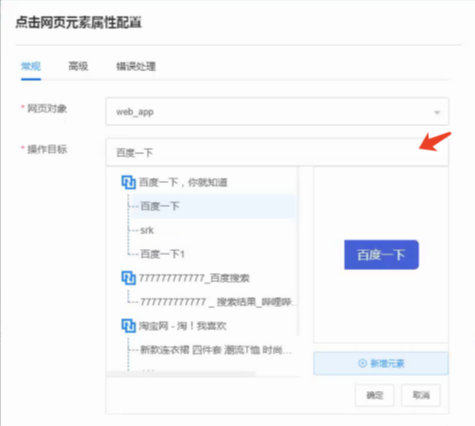
Task: Switch to the 常规 tab
Action: coord(31,66)
